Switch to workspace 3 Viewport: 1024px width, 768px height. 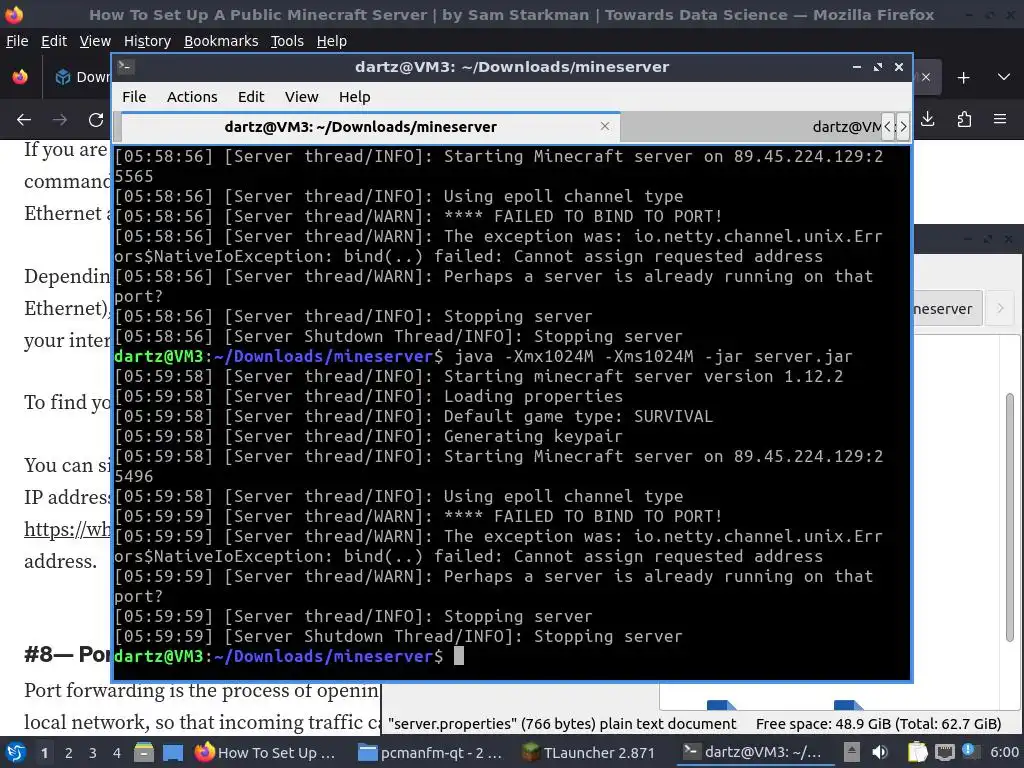click(93, 753)
